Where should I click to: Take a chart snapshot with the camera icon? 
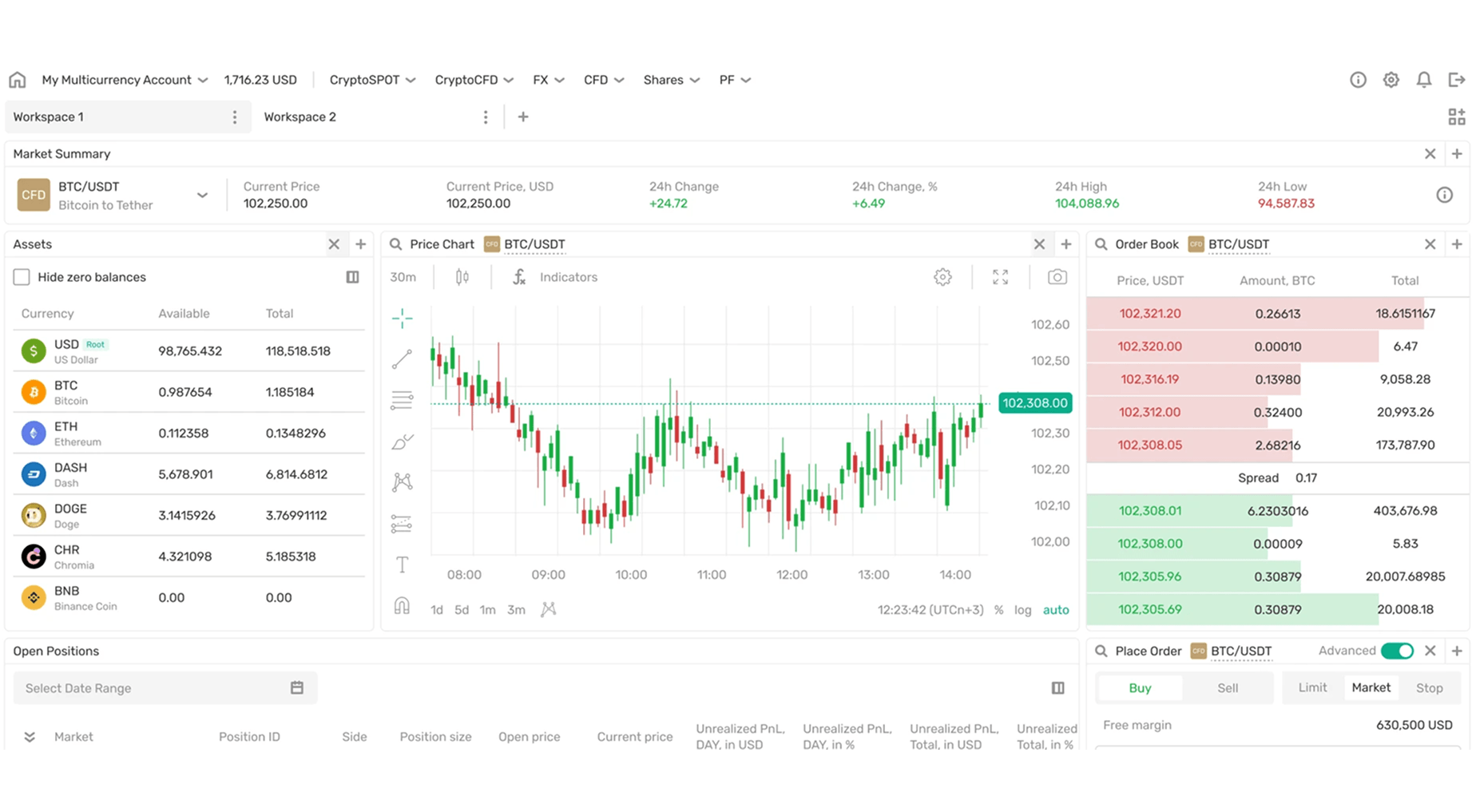tap(1057, 277)
